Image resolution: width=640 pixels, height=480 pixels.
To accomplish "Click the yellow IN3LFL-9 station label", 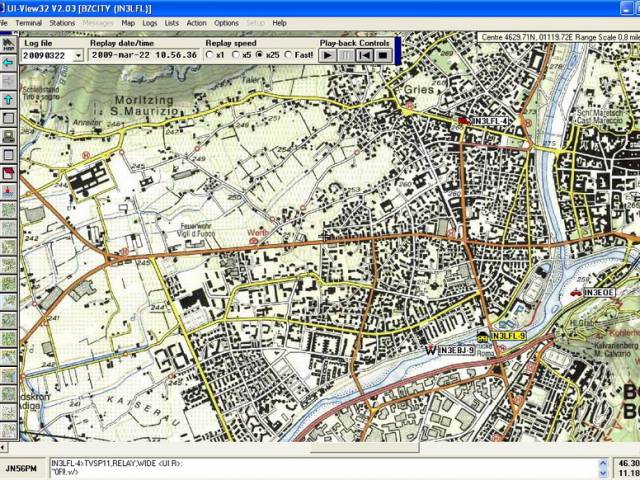I will point(508,336).
